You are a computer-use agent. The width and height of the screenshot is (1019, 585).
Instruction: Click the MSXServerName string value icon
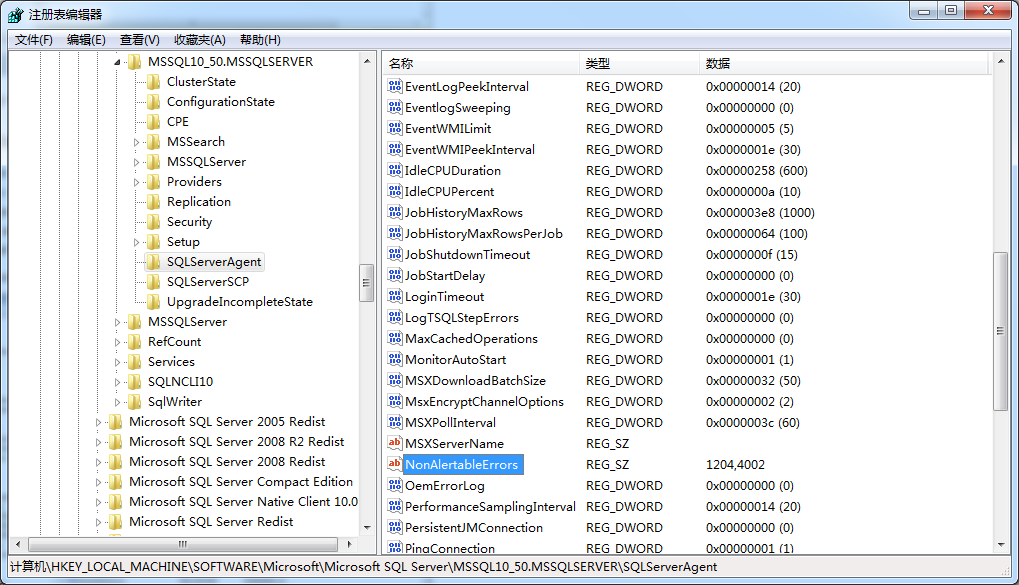[x=394, y=443]
